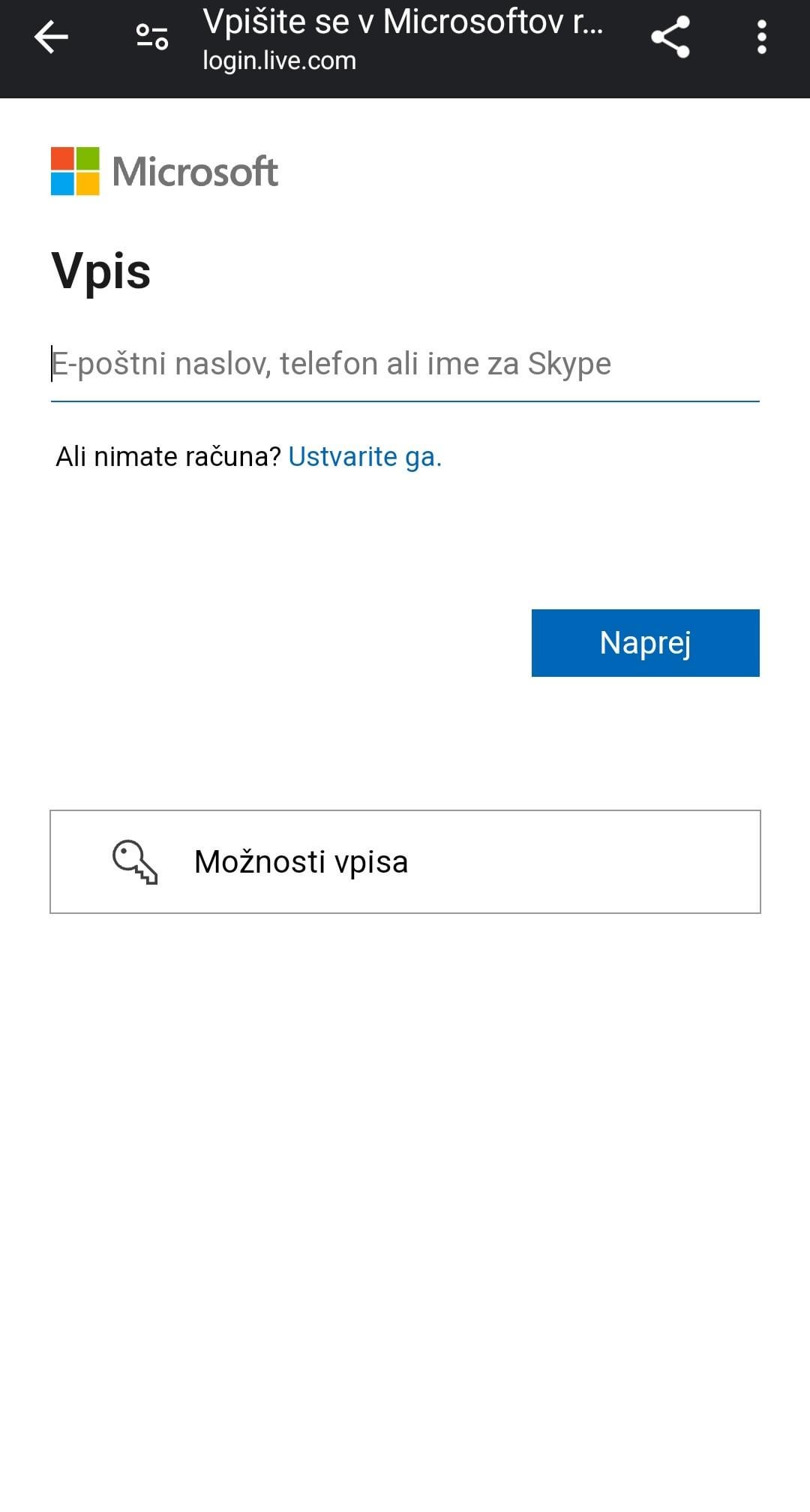
Task: Open the 'Ustvarite ga.' link
Action: (x=365, y=456)
